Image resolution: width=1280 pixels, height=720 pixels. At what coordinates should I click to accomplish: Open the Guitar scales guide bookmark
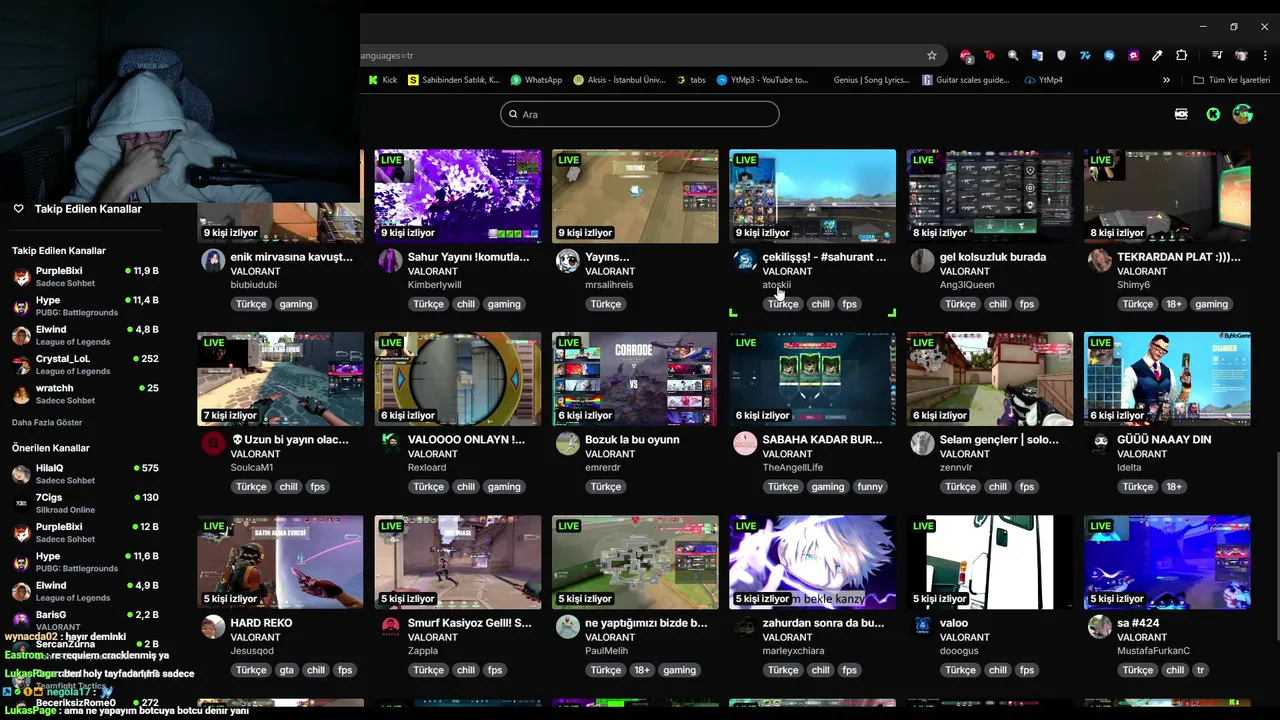[x=967, y=80]
